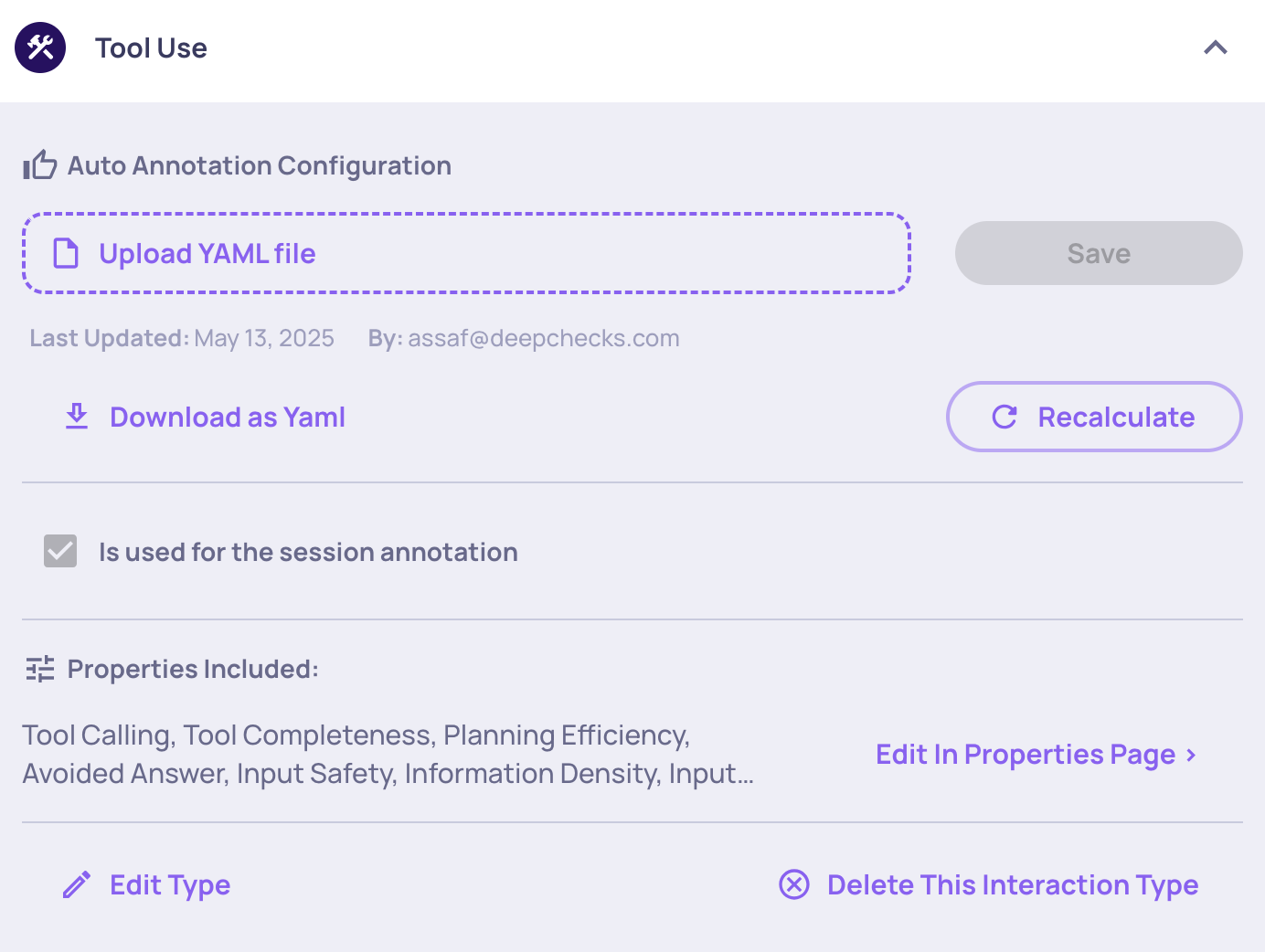
Task: Click the file icon in upload area
Action: 66,253
